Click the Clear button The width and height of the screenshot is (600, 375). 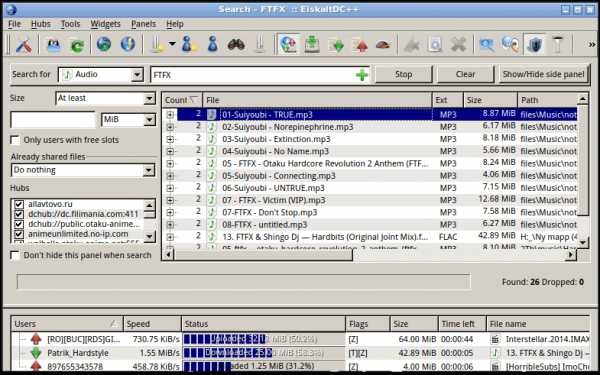coord(465,74)
